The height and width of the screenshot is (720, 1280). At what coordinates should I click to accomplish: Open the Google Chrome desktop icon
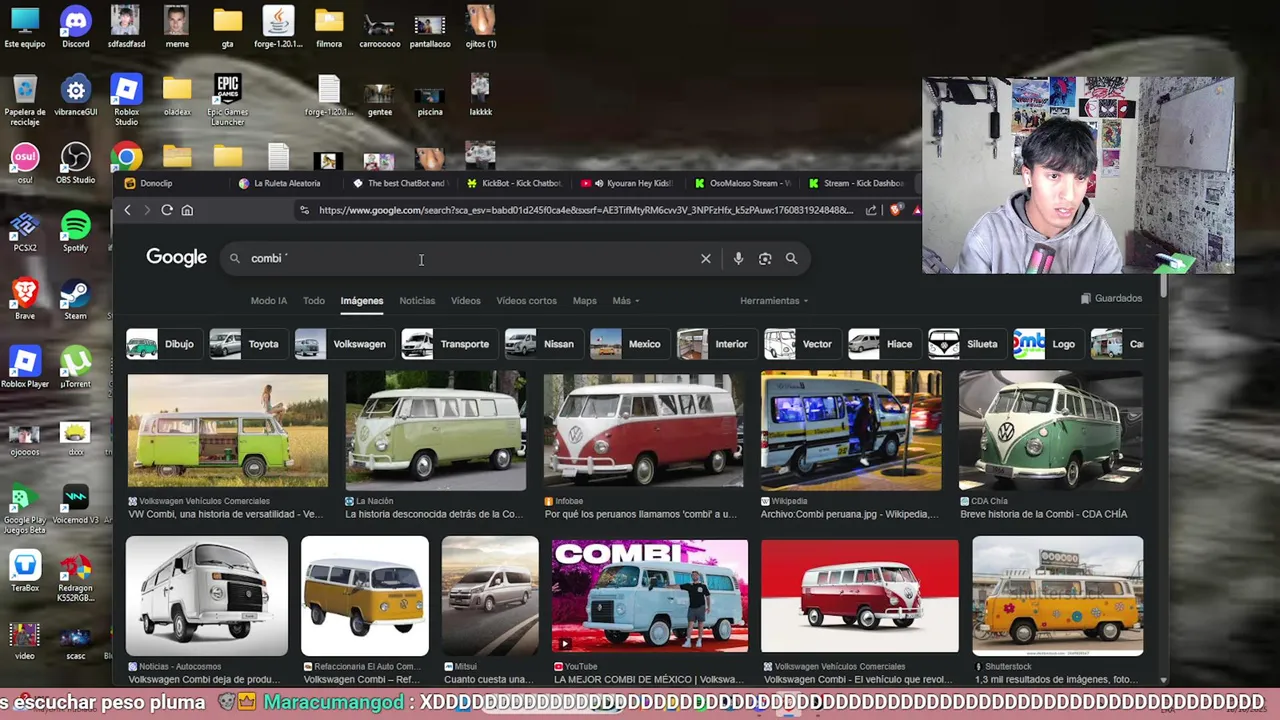click(126, 157)
